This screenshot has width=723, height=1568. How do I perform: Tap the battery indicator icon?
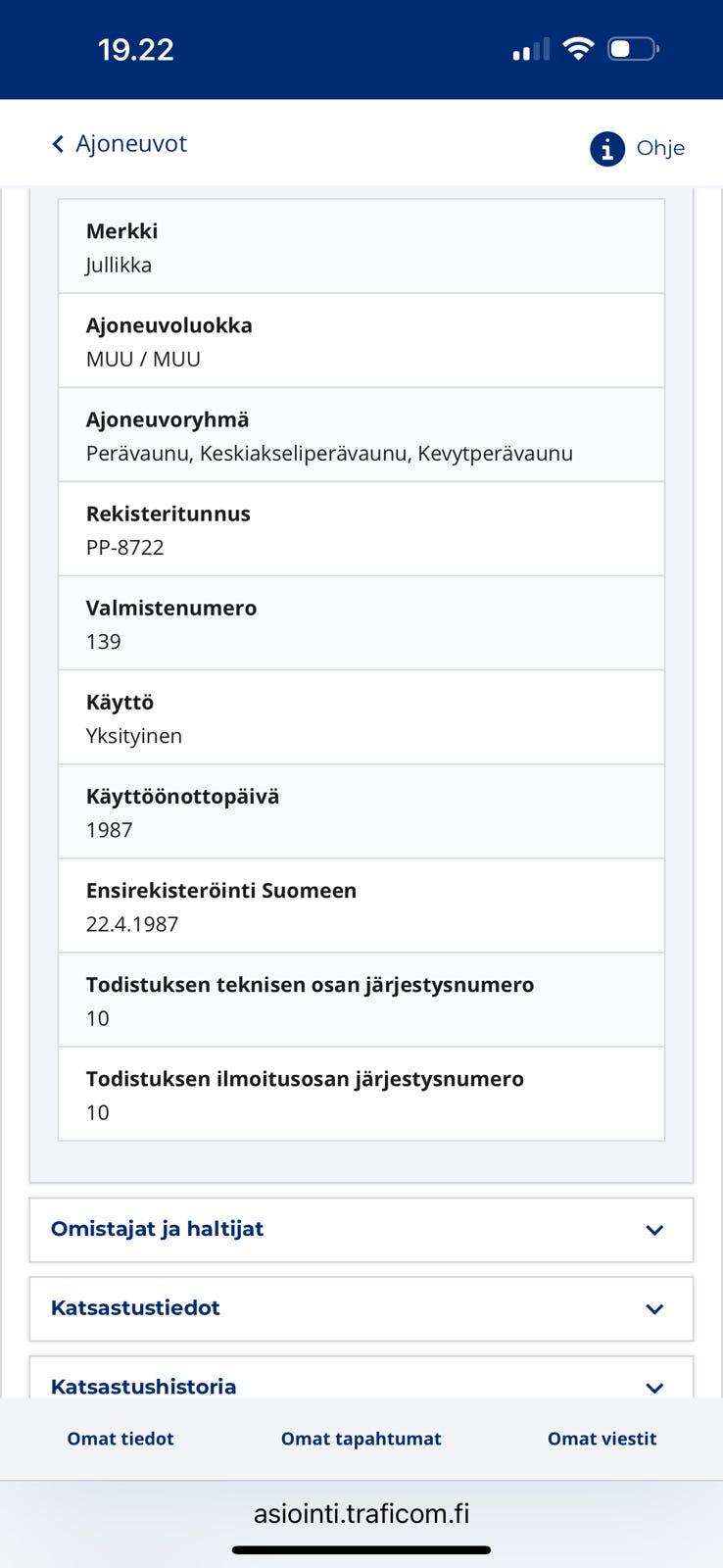pos(633,48)
